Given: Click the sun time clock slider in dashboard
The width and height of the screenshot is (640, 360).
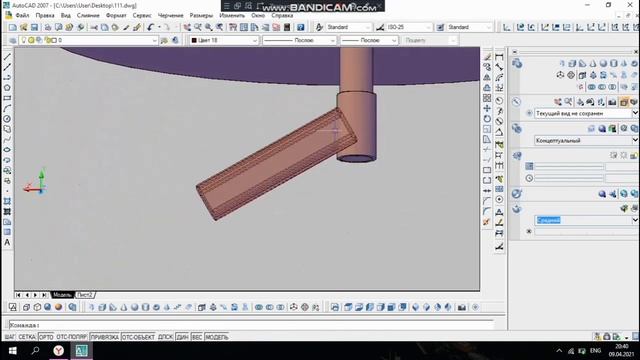Looking at the screenshot, I should point(569,178).
